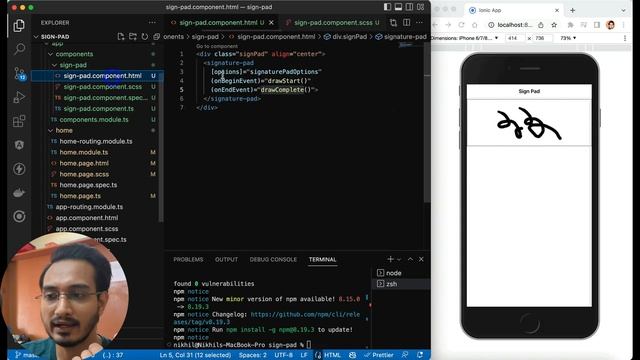Click div.signPad in the breadcrumb

345,37
